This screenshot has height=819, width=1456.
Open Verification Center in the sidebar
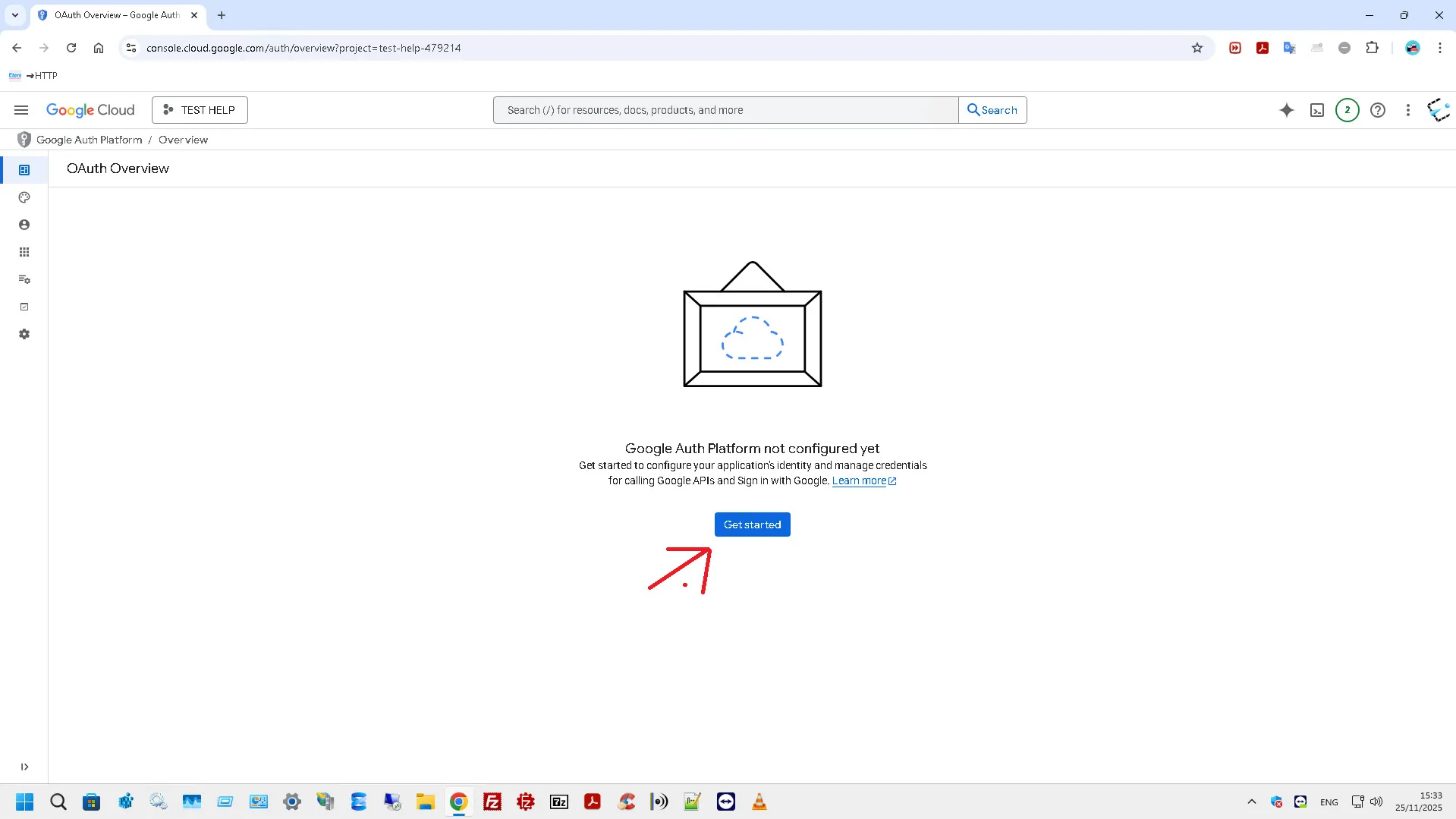pyautogui.click(x=24, y=307)
